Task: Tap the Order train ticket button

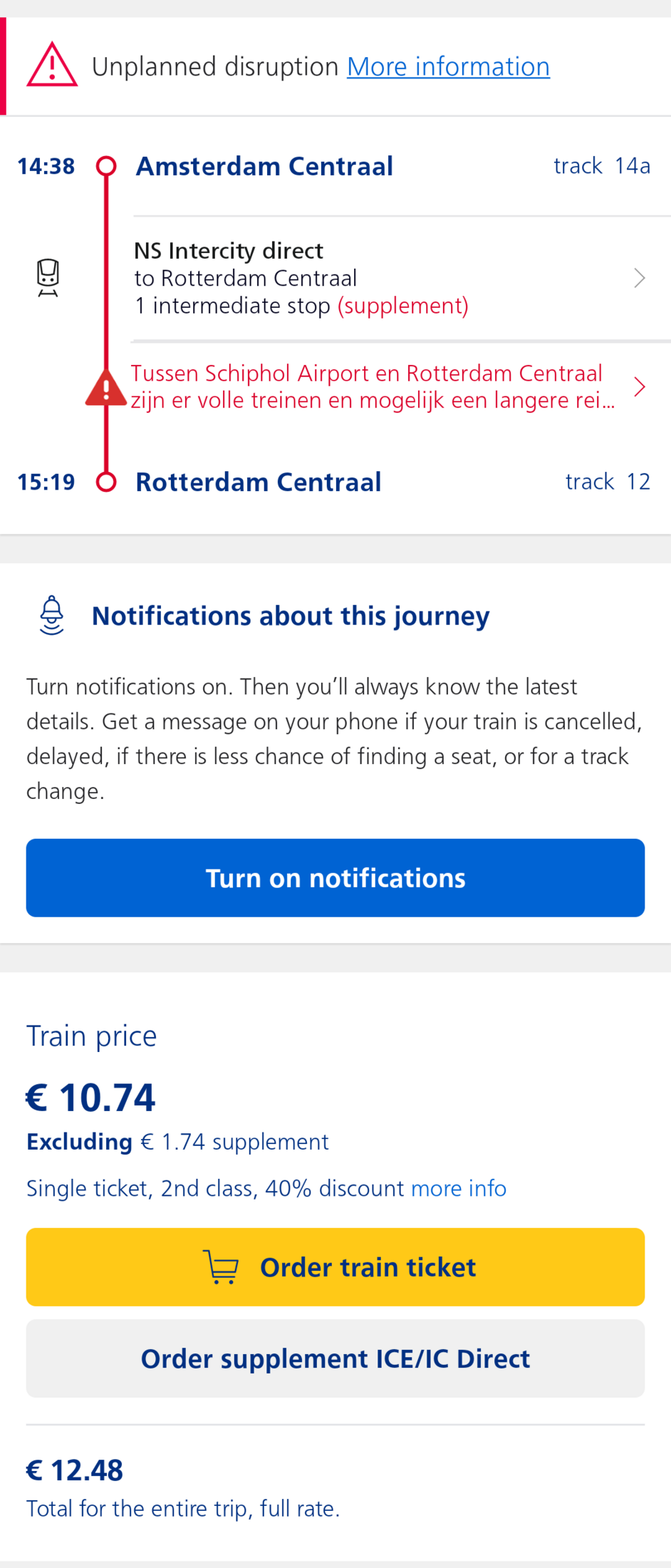Action: pos(335,1267)
